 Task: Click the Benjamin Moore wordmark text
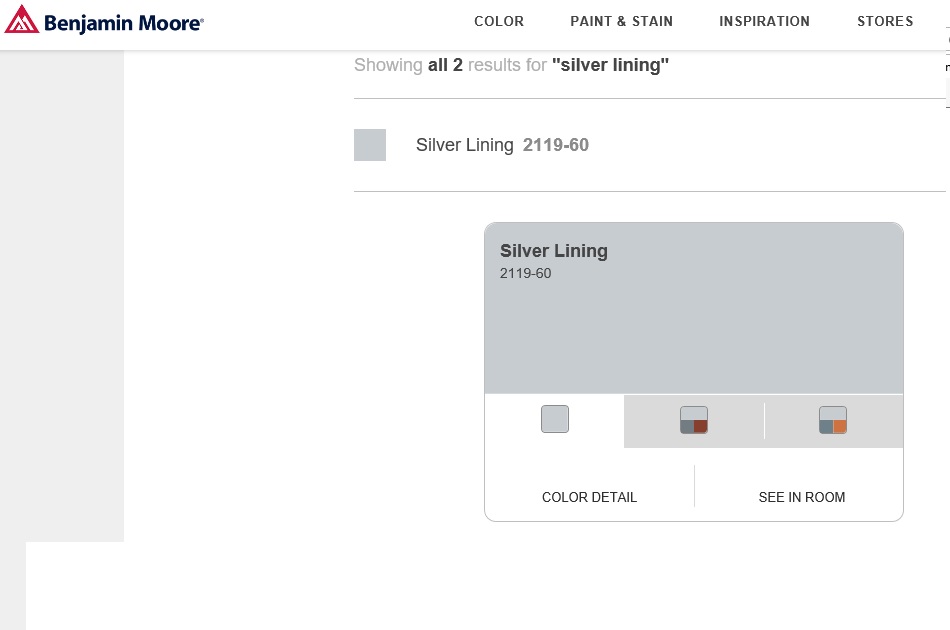tap(123, 22)
